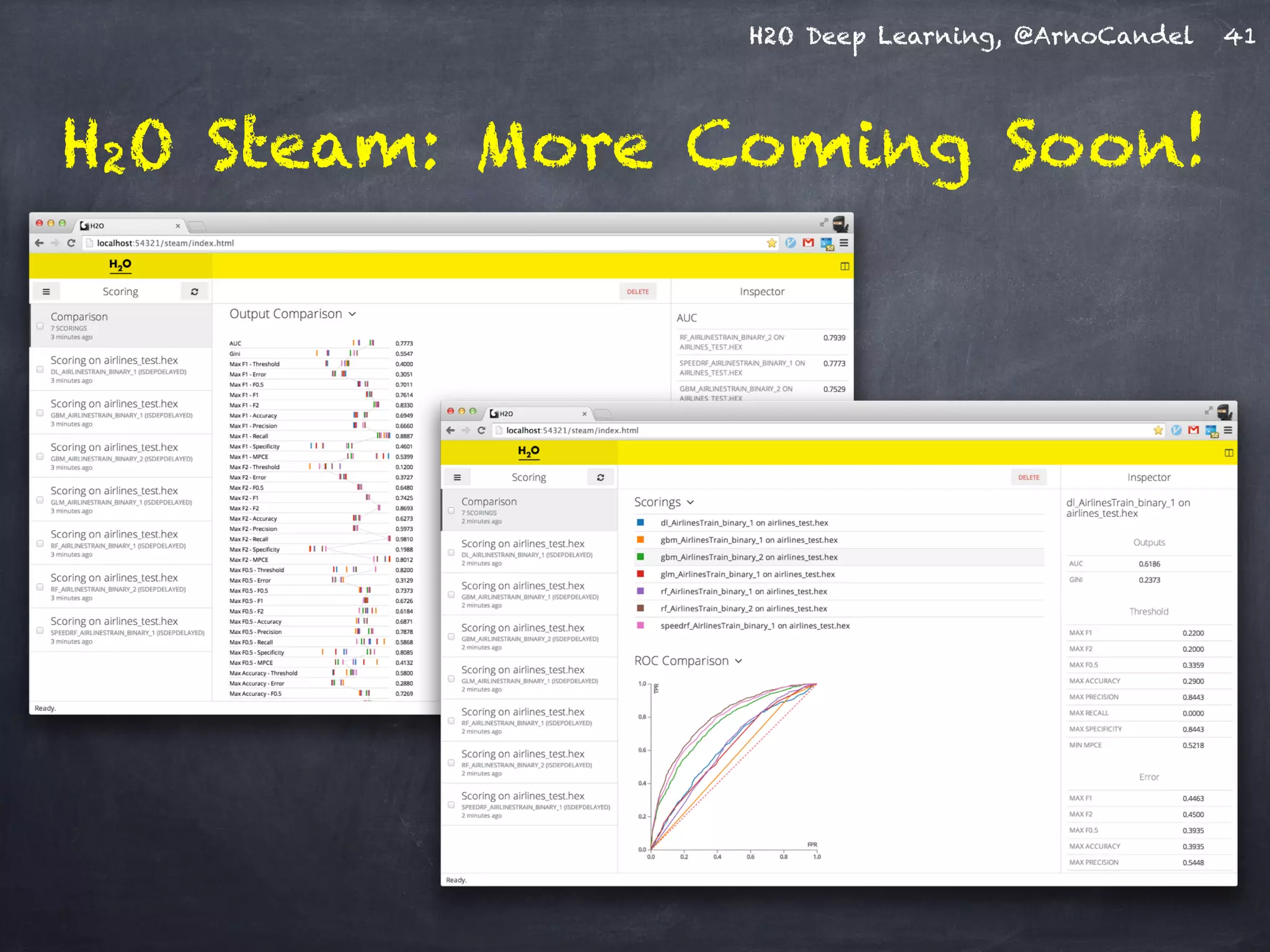
Task: Click blue circular extension icon in front browser
Action: point(1176,430)
